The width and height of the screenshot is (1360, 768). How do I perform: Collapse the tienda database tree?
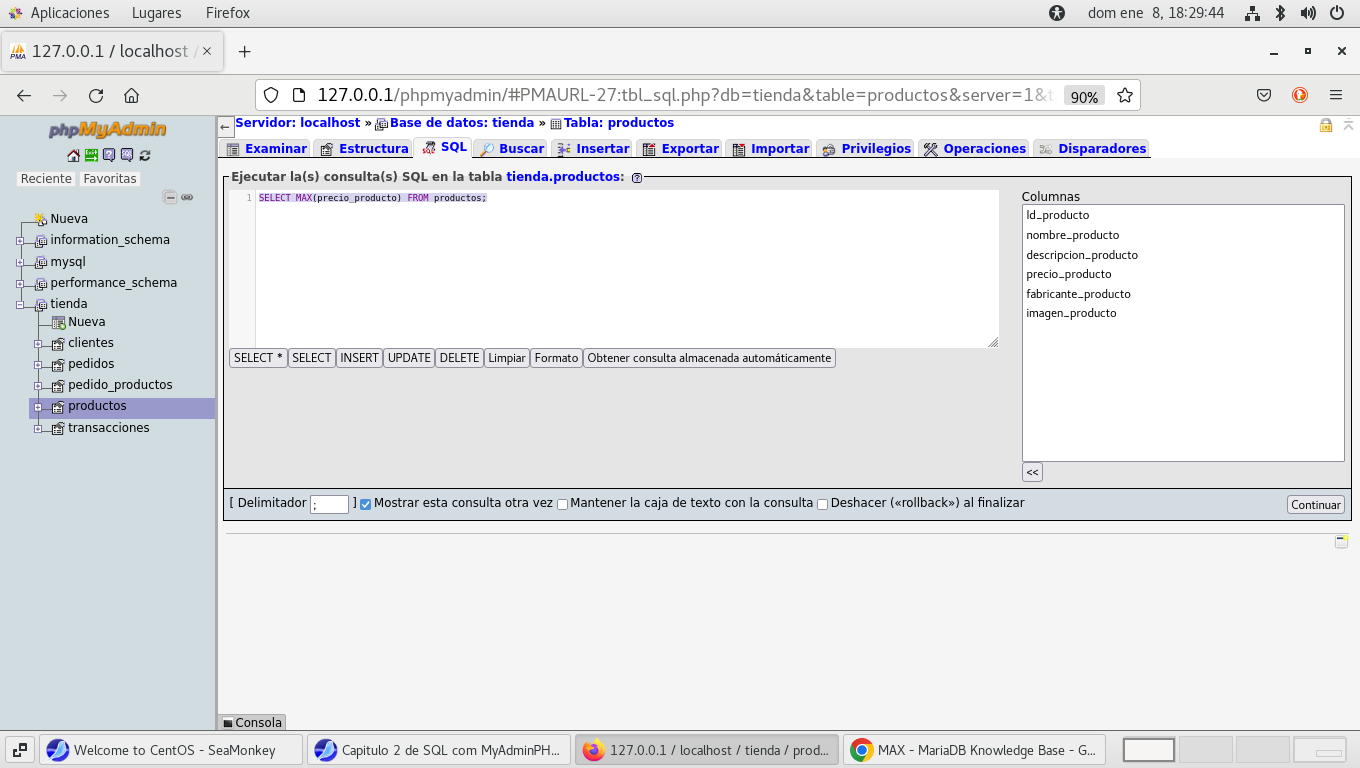[20, 304]
